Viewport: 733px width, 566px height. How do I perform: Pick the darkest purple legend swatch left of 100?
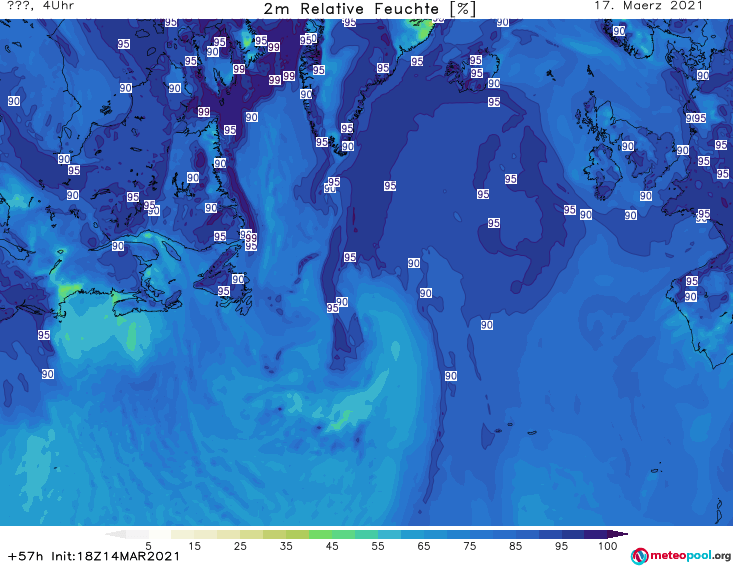(x=596, y=534)
